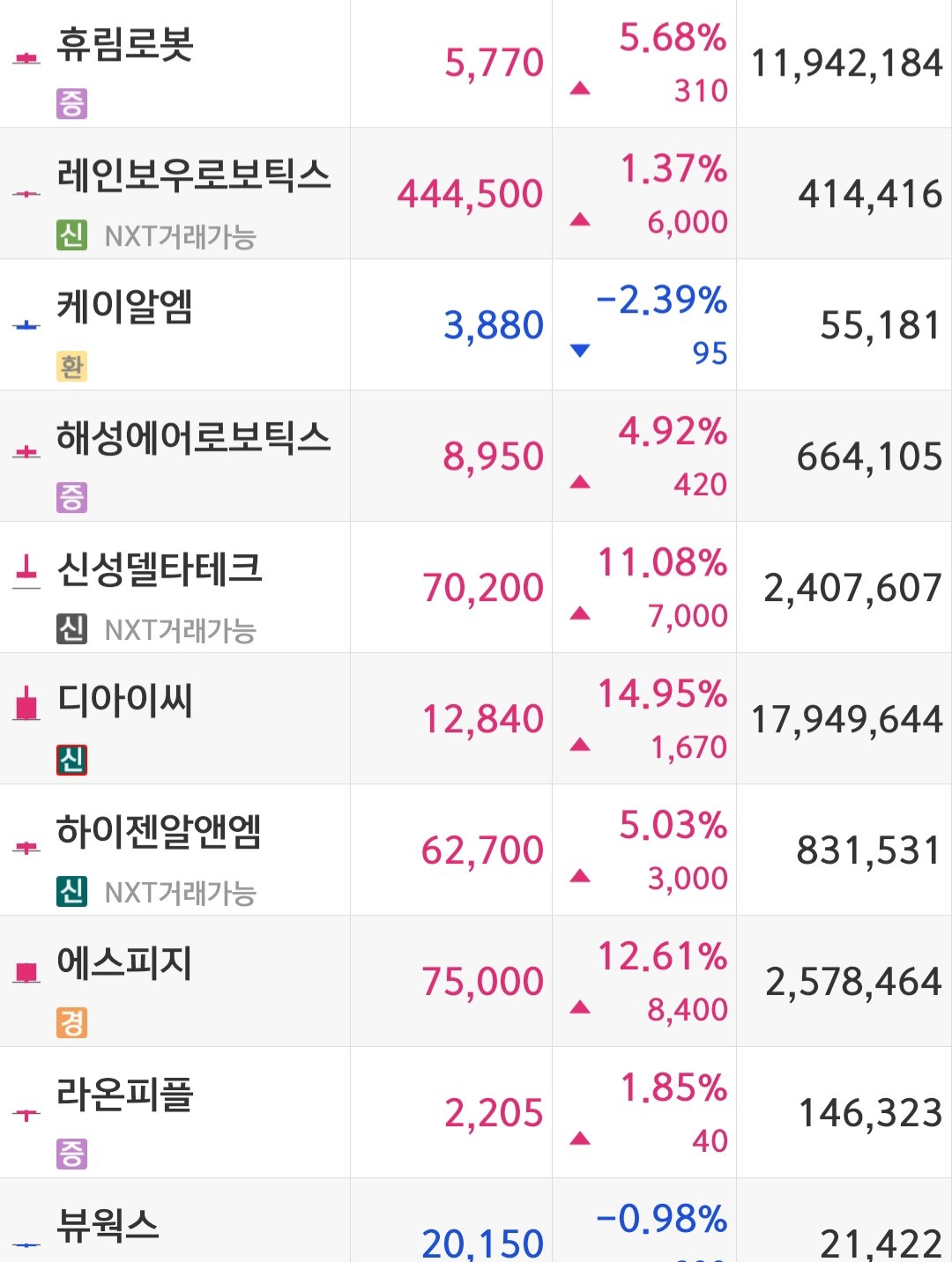This screenshot has width=952, height=1262.
Task: Click the orange 경 badge under 에스피지
Action: 72,1022
